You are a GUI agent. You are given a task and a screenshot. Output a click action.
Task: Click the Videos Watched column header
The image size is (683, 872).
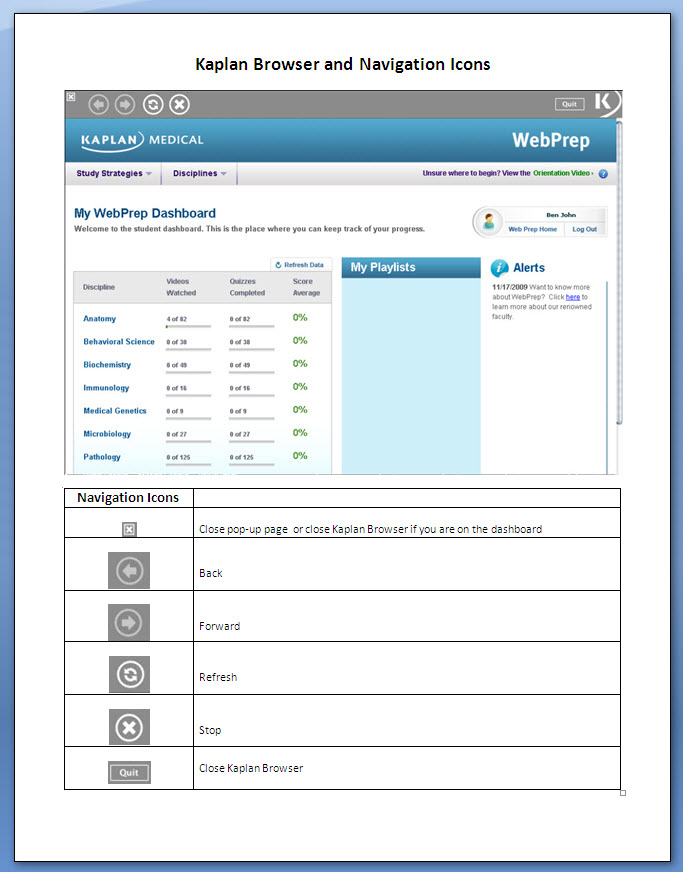(181, 287)
